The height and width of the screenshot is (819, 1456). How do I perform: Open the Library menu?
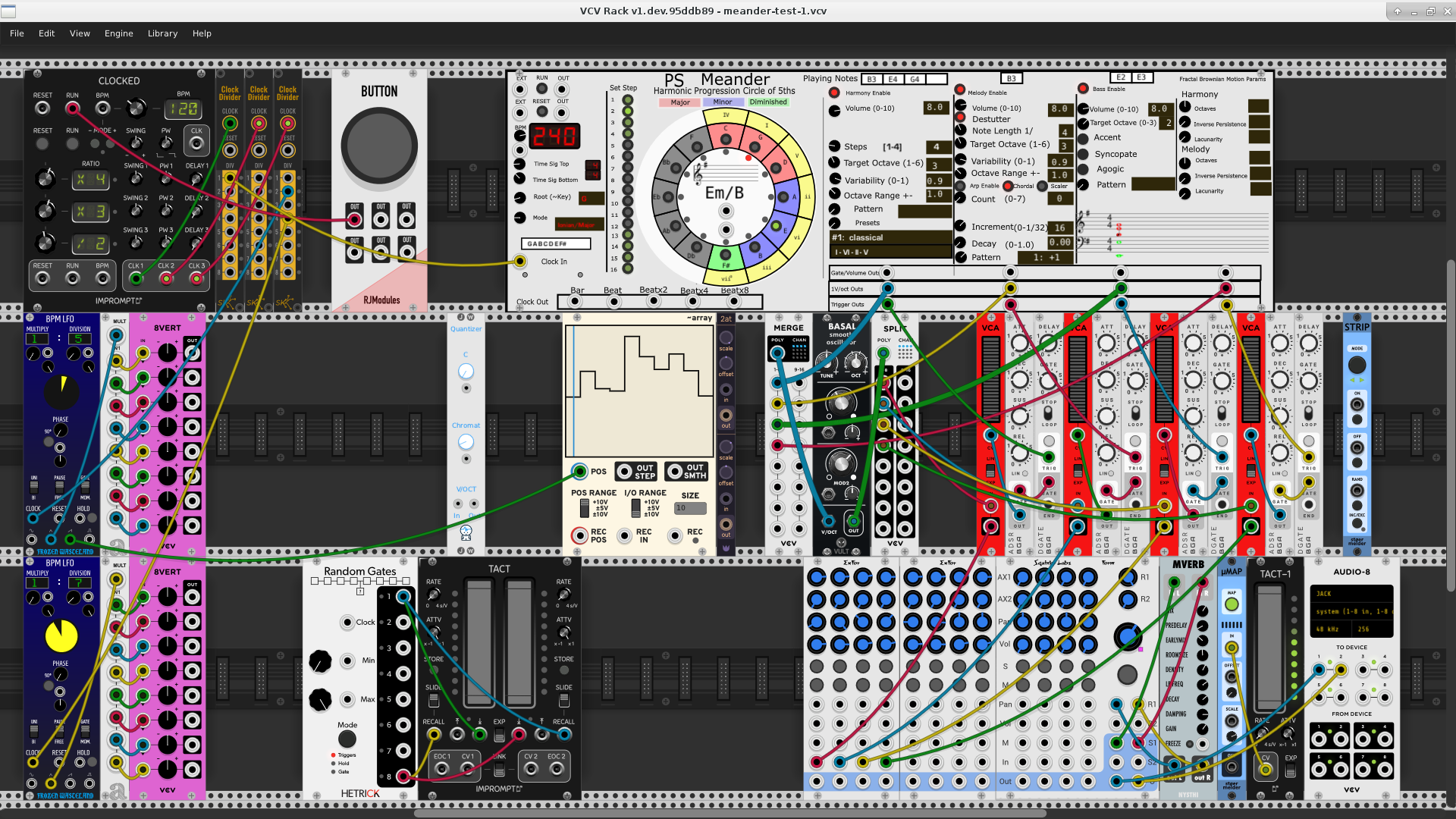(162, 33)
